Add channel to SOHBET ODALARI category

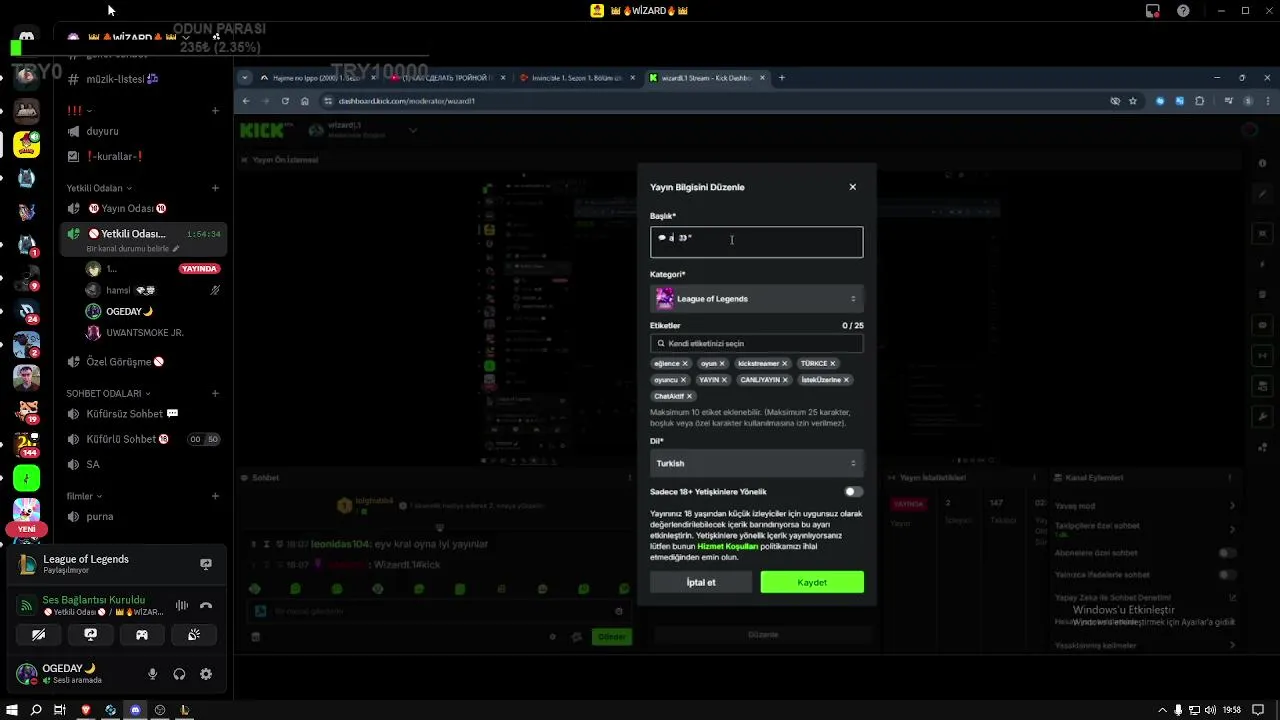[x=215, y=393]
